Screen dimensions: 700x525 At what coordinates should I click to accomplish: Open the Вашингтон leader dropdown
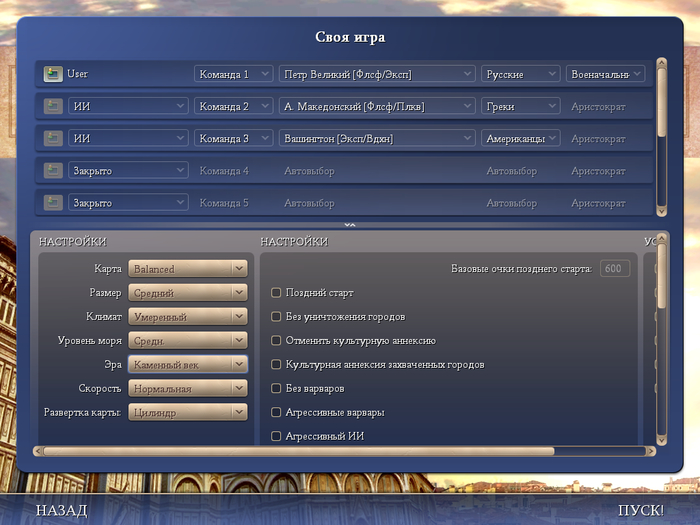tap(377, 138)
